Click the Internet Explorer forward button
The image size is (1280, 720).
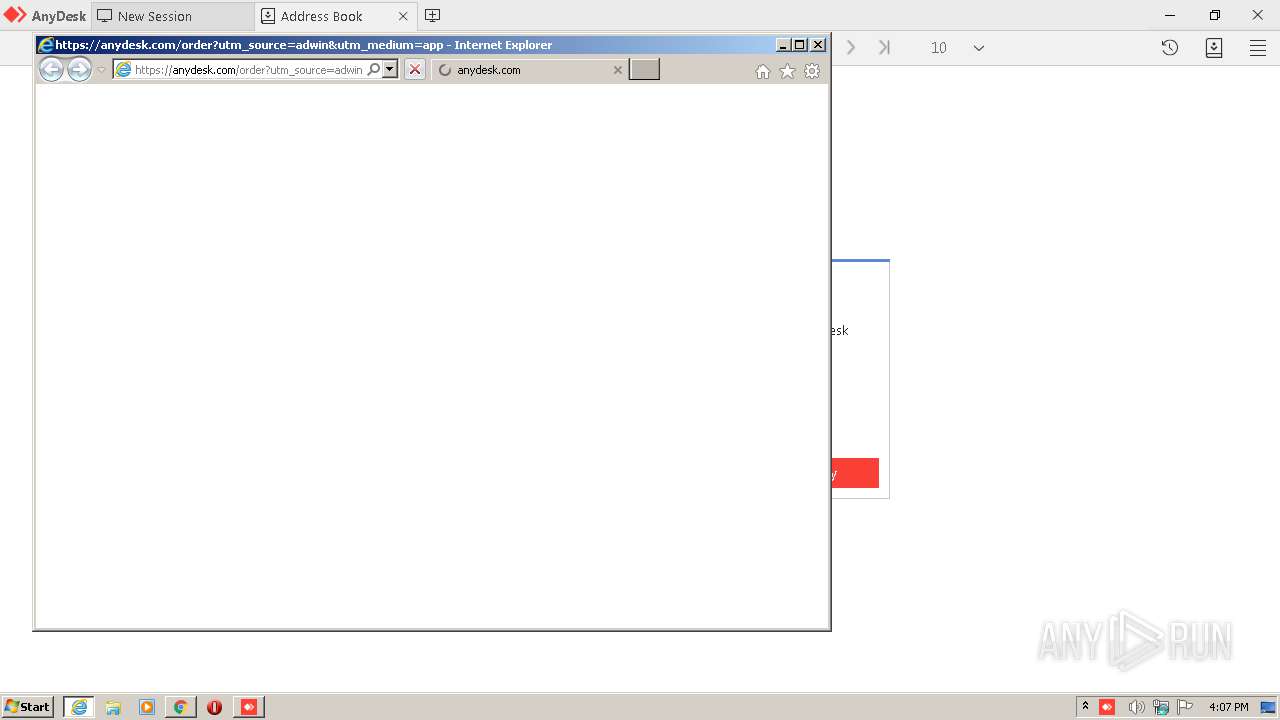79,69
